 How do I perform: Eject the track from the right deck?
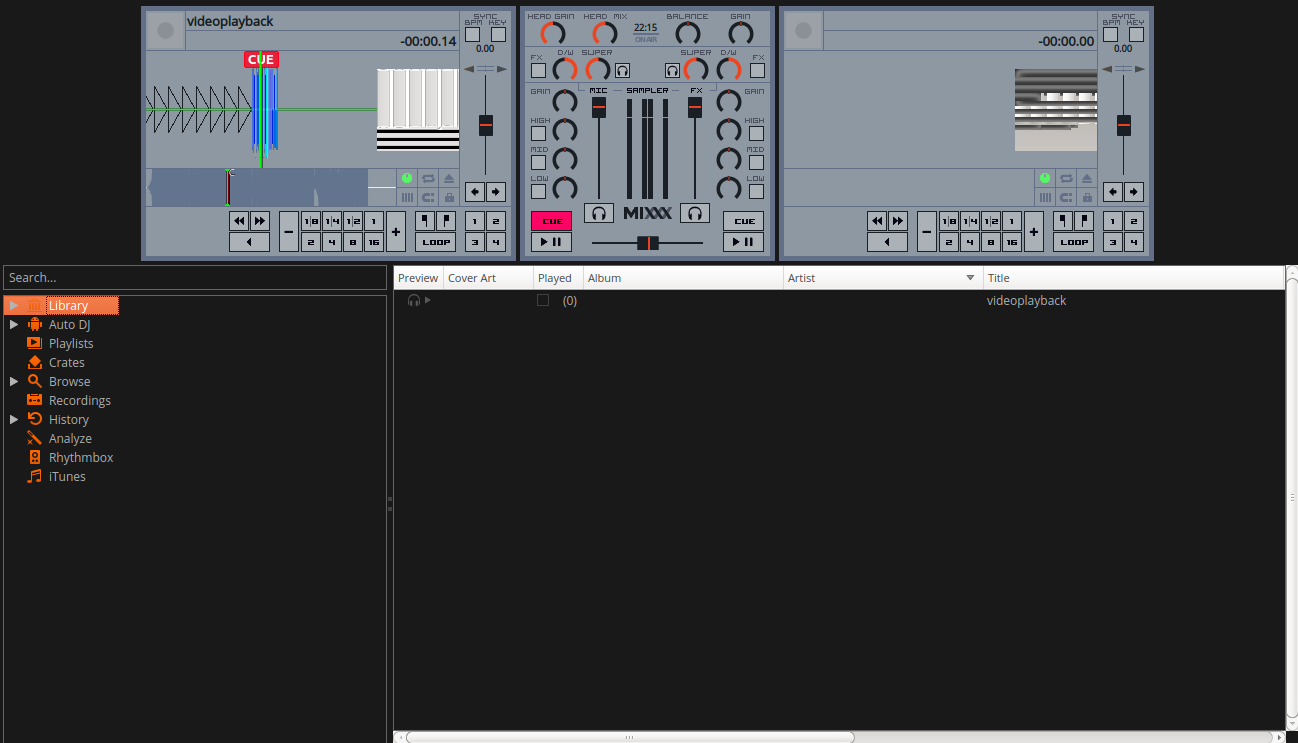pos(1087,178)
